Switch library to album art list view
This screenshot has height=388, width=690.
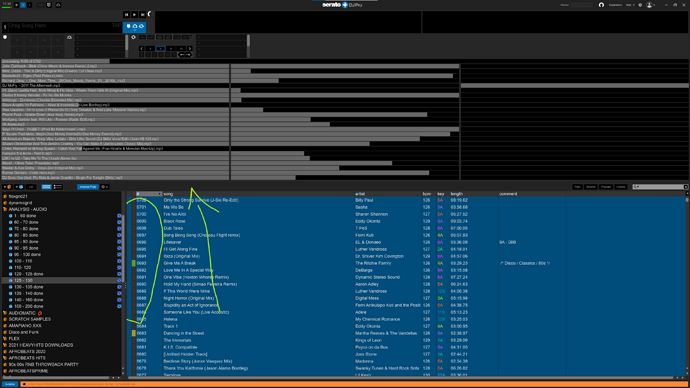coord(58,187)
